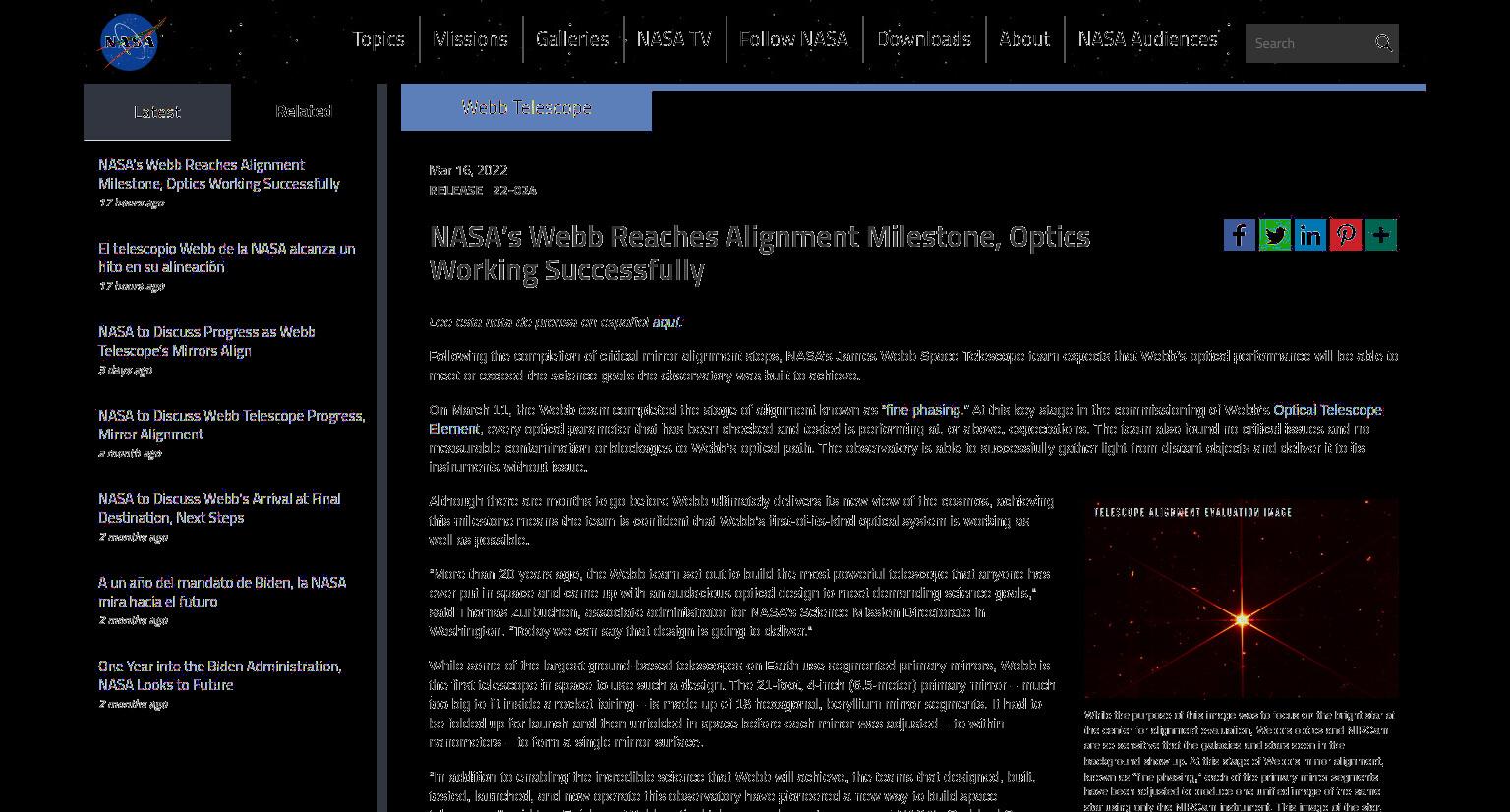Screen dimensions: 1510x812
Task: Open 'One Year into the Biden Administration' article
Action: coord(220,675)
